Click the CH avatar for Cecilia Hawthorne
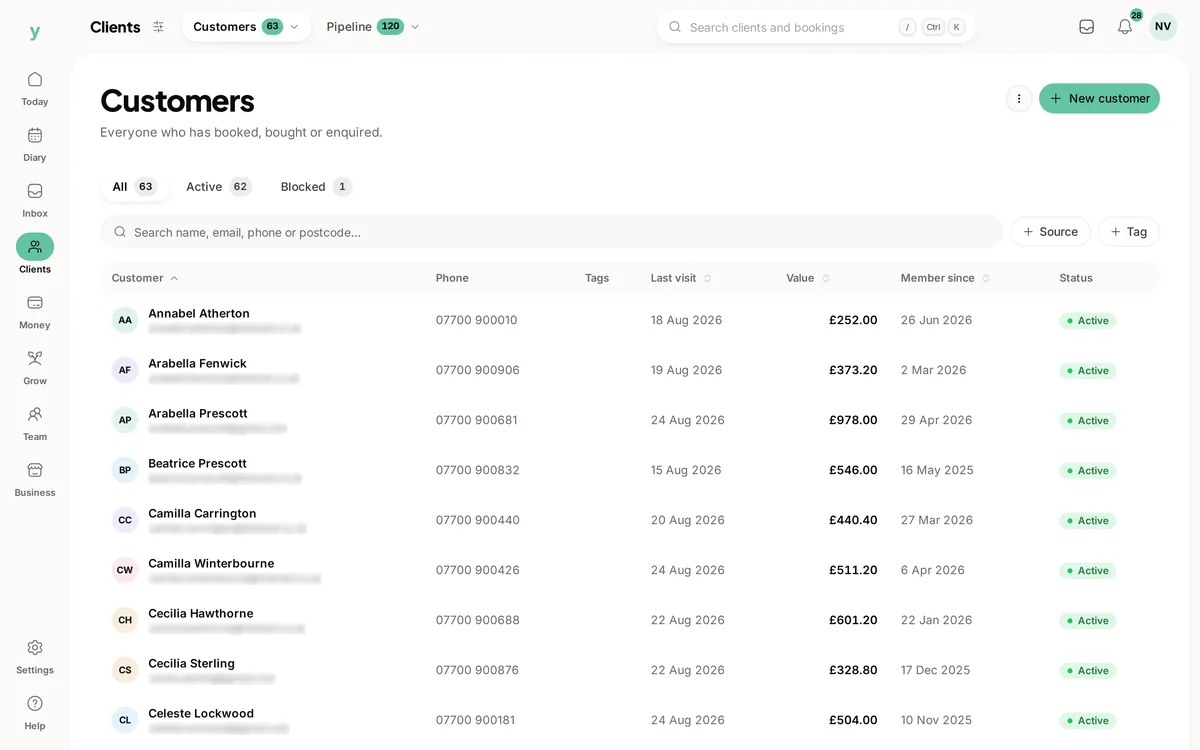The height and width of the screenshot is (750, 1200). click(125, 620)
